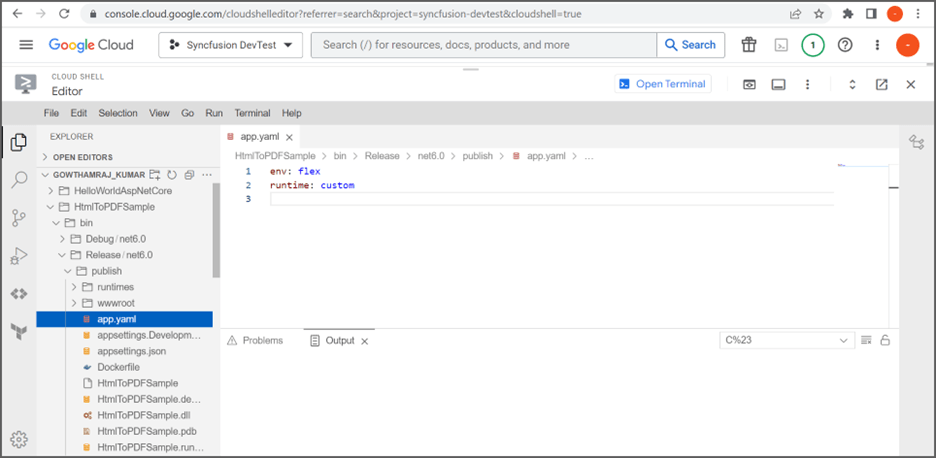Bookmark this page with the star icon

click(819, 14)
